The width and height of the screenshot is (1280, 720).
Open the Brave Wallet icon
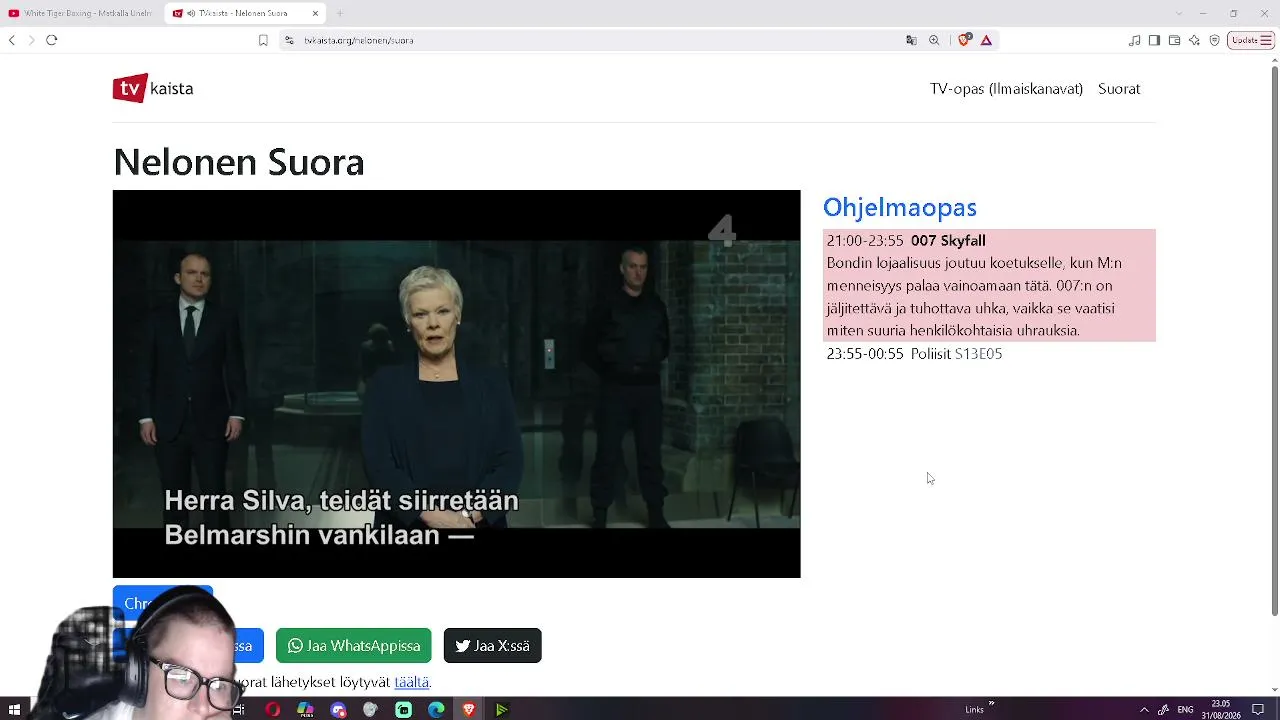(1174, 40)
